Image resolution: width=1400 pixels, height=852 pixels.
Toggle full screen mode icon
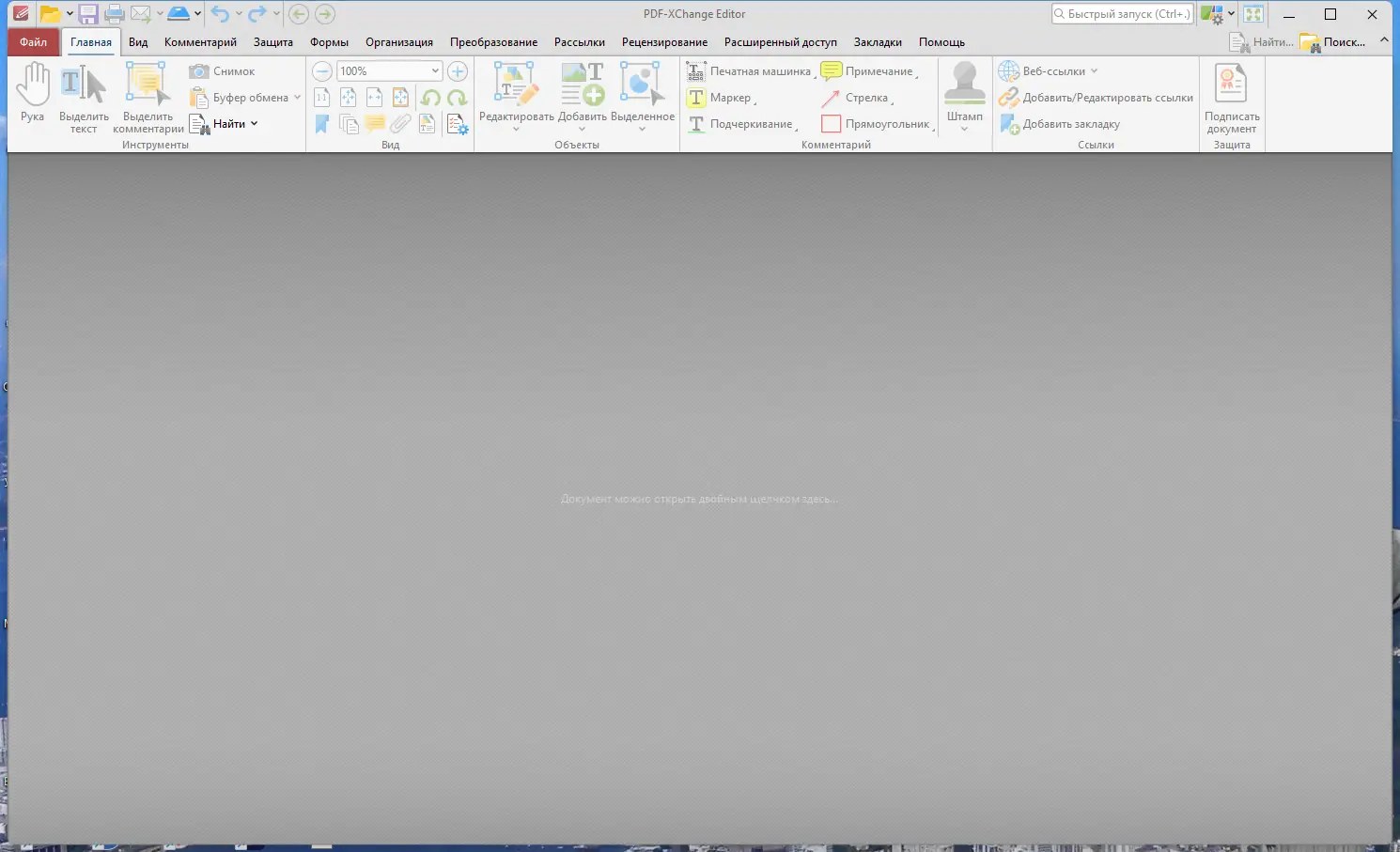[1253, 14]
